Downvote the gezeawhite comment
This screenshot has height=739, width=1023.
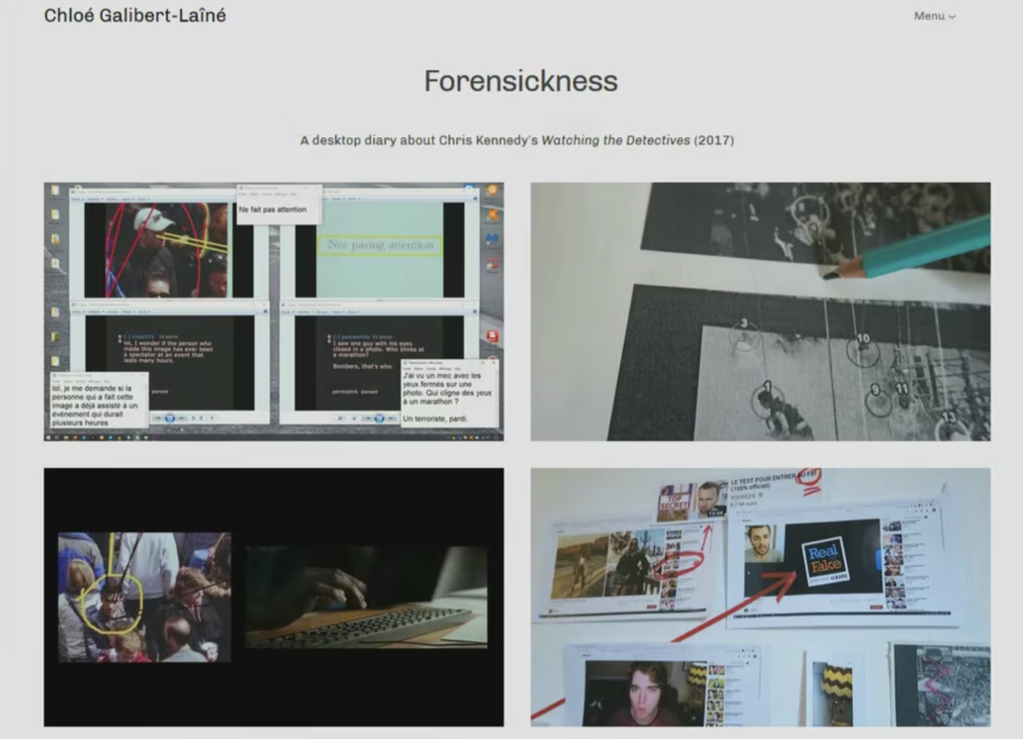point(329,341)
